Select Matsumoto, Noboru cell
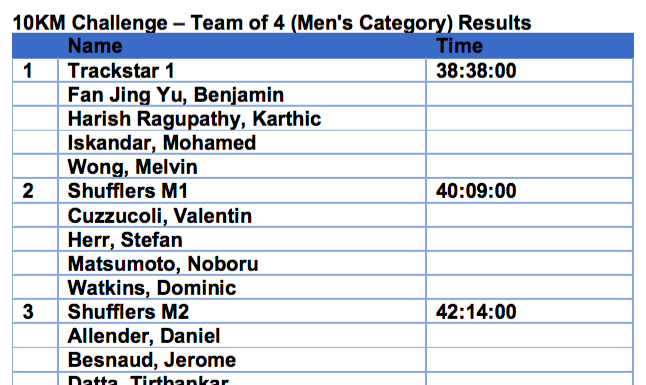646x385 pixels. [x=242, y=264]
